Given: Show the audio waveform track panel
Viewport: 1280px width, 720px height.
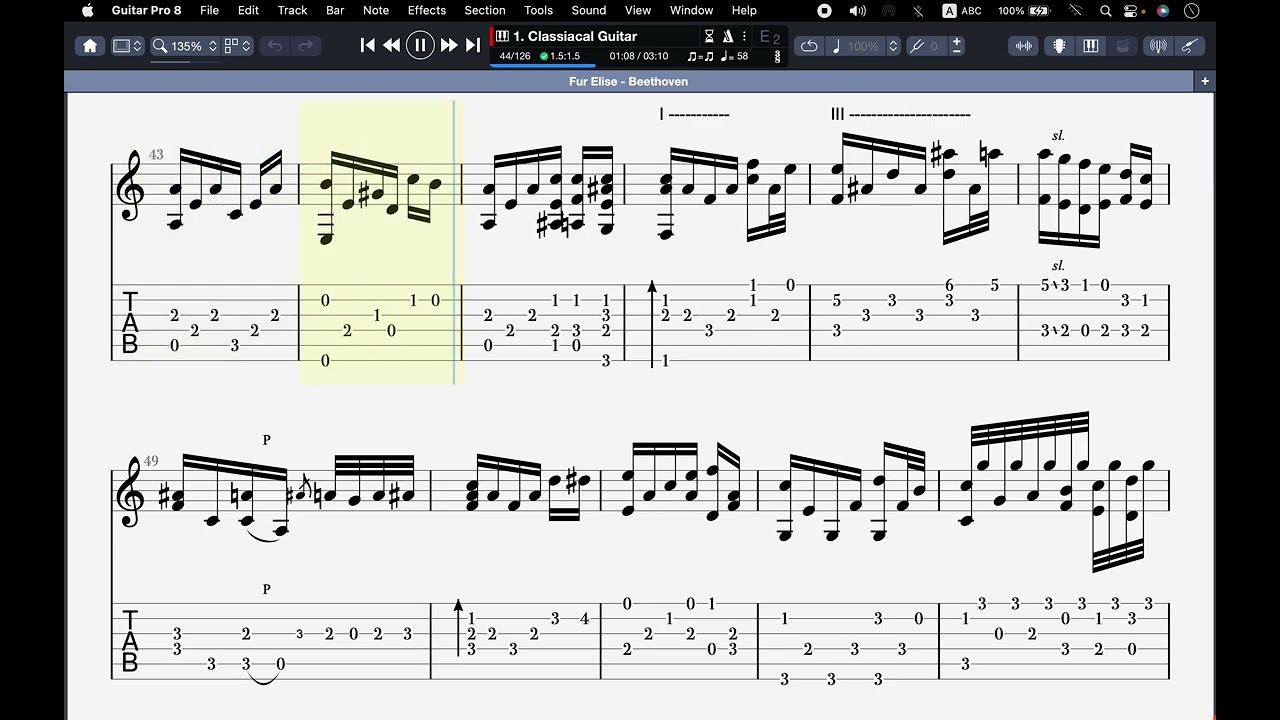Looking at the screenshot, I should (1024, 46).
